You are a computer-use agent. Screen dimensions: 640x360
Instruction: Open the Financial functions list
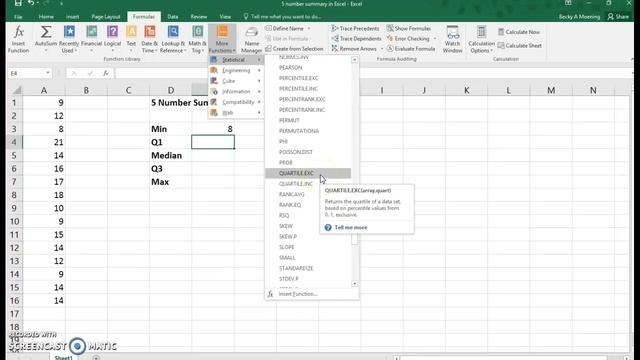(91, 39)
